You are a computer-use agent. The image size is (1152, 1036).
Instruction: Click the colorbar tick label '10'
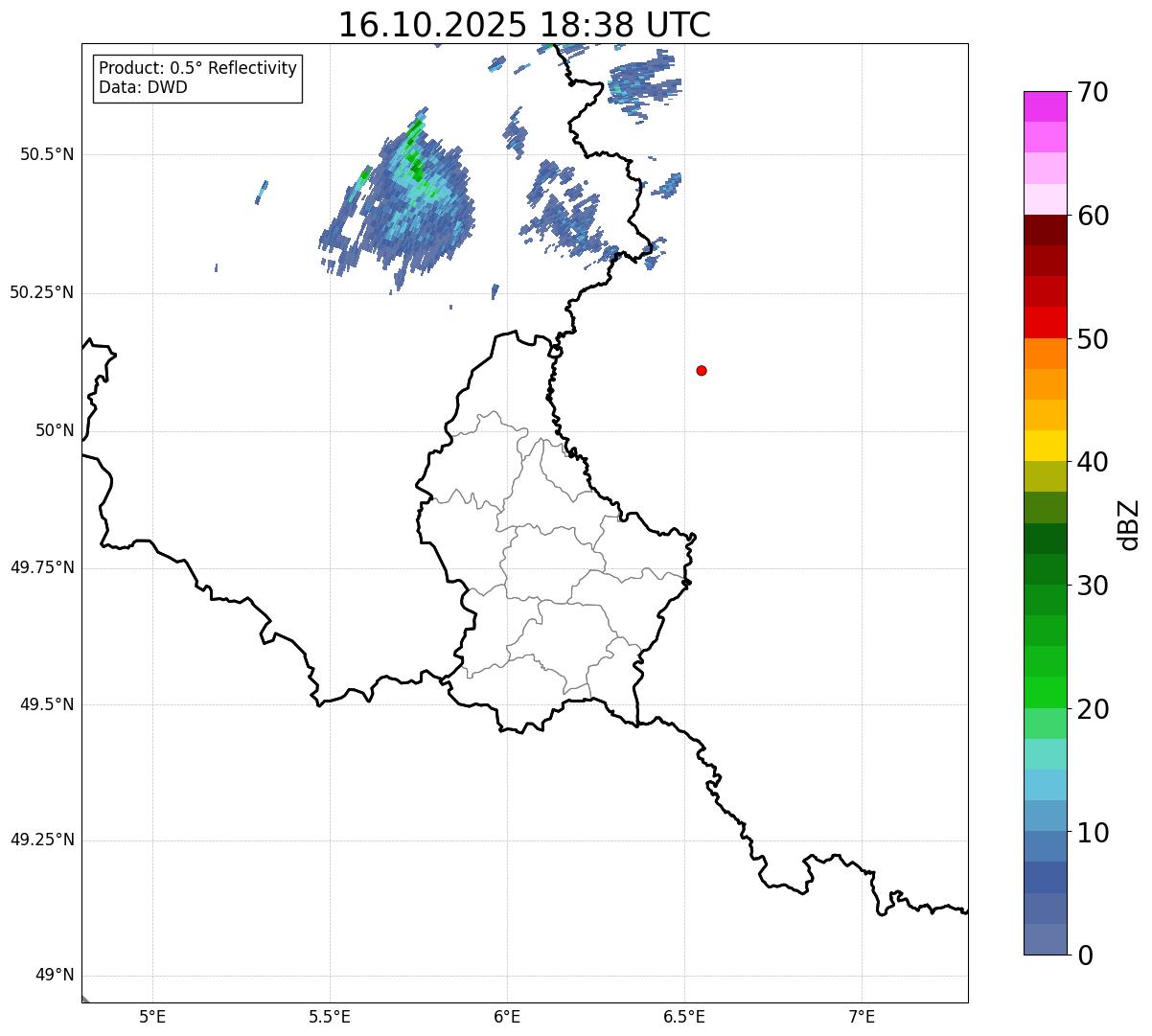[x=1093, y=832]
